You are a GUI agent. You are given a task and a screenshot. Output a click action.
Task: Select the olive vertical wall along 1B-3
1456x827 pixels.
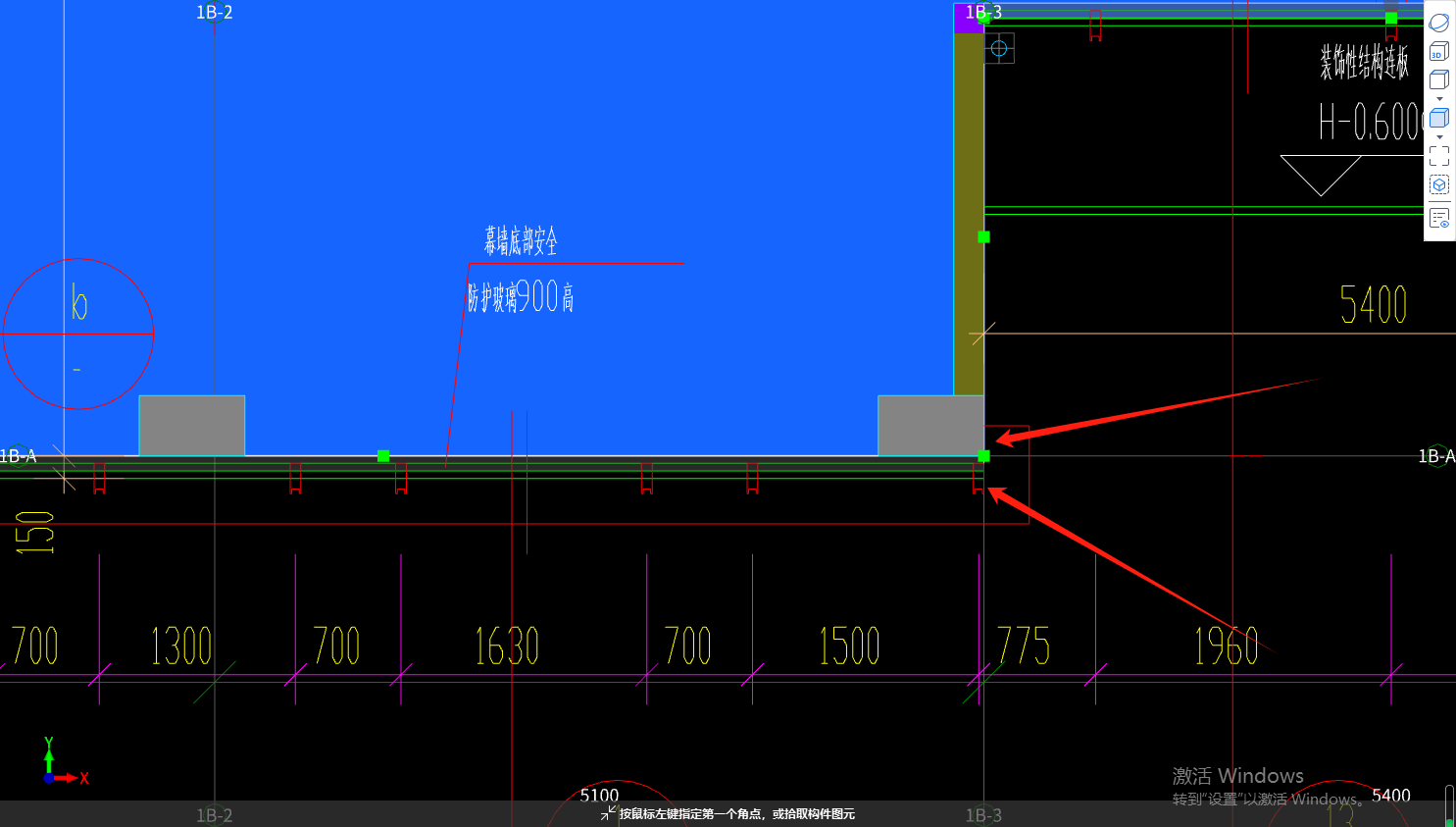pyautogui.click(x=969, y=214)
